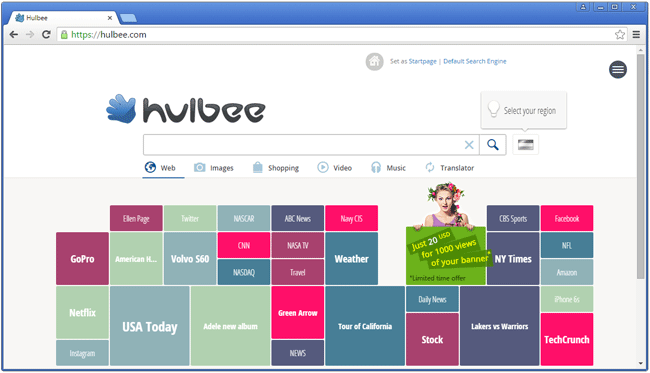
Task: Open the USA Today tile
Action: [x=150, y=326]
